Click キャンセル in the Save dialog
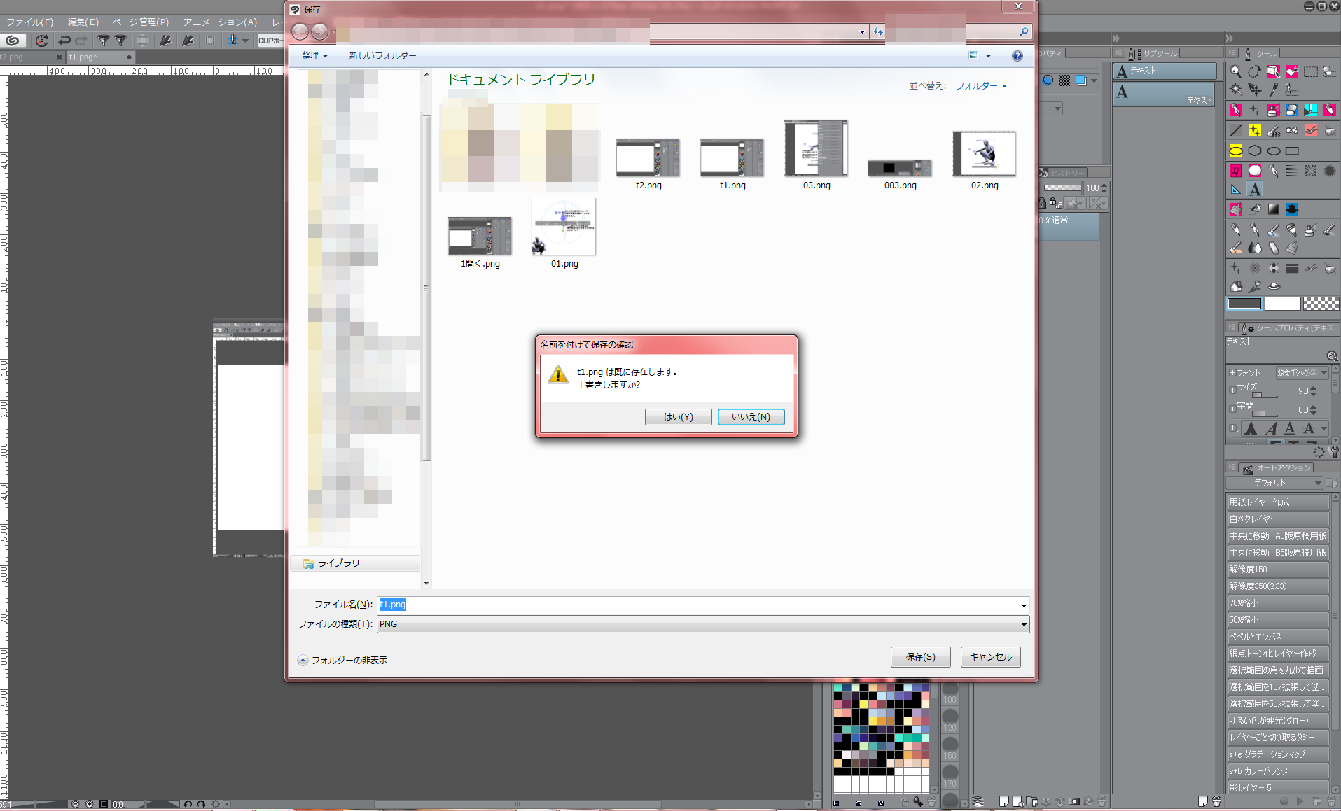This screenshot has height=811, width=1341. [x=990, y=657]
